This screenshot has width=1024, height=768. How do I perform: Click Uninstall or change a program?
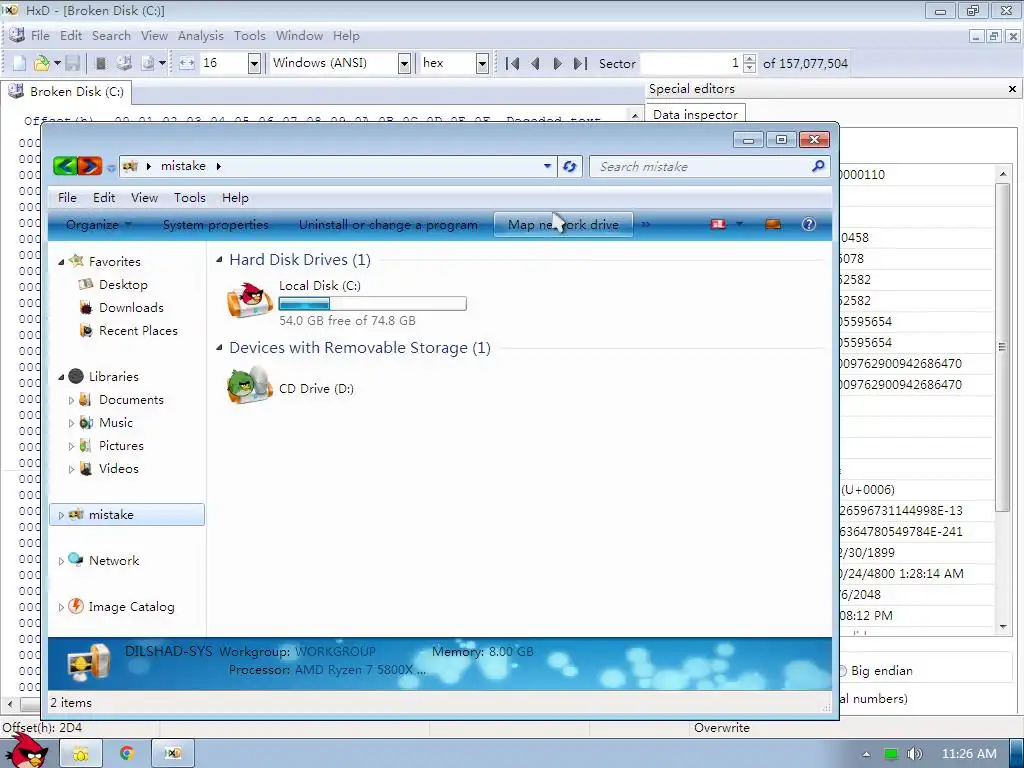click(x=388, y=225)
